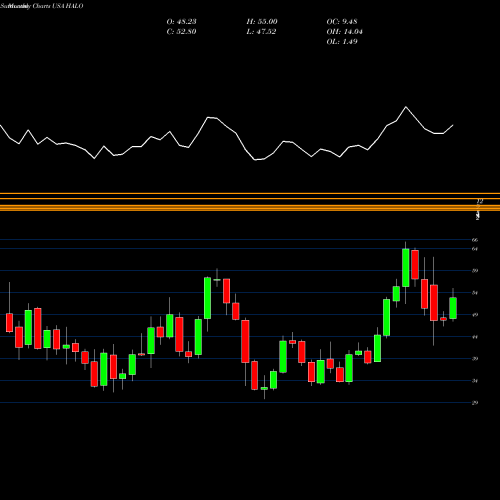Viewport: 500px width, 500px height.
Task: Select the open value 'O: 48.23'
Action: (181, 22)
